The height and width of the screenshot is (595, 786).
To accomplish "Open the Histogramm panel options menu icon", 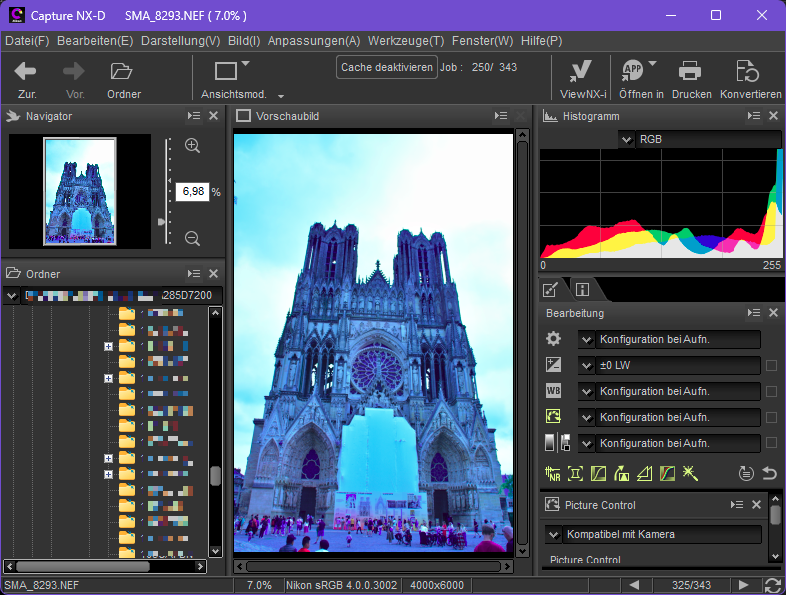I will click(754, 116).
